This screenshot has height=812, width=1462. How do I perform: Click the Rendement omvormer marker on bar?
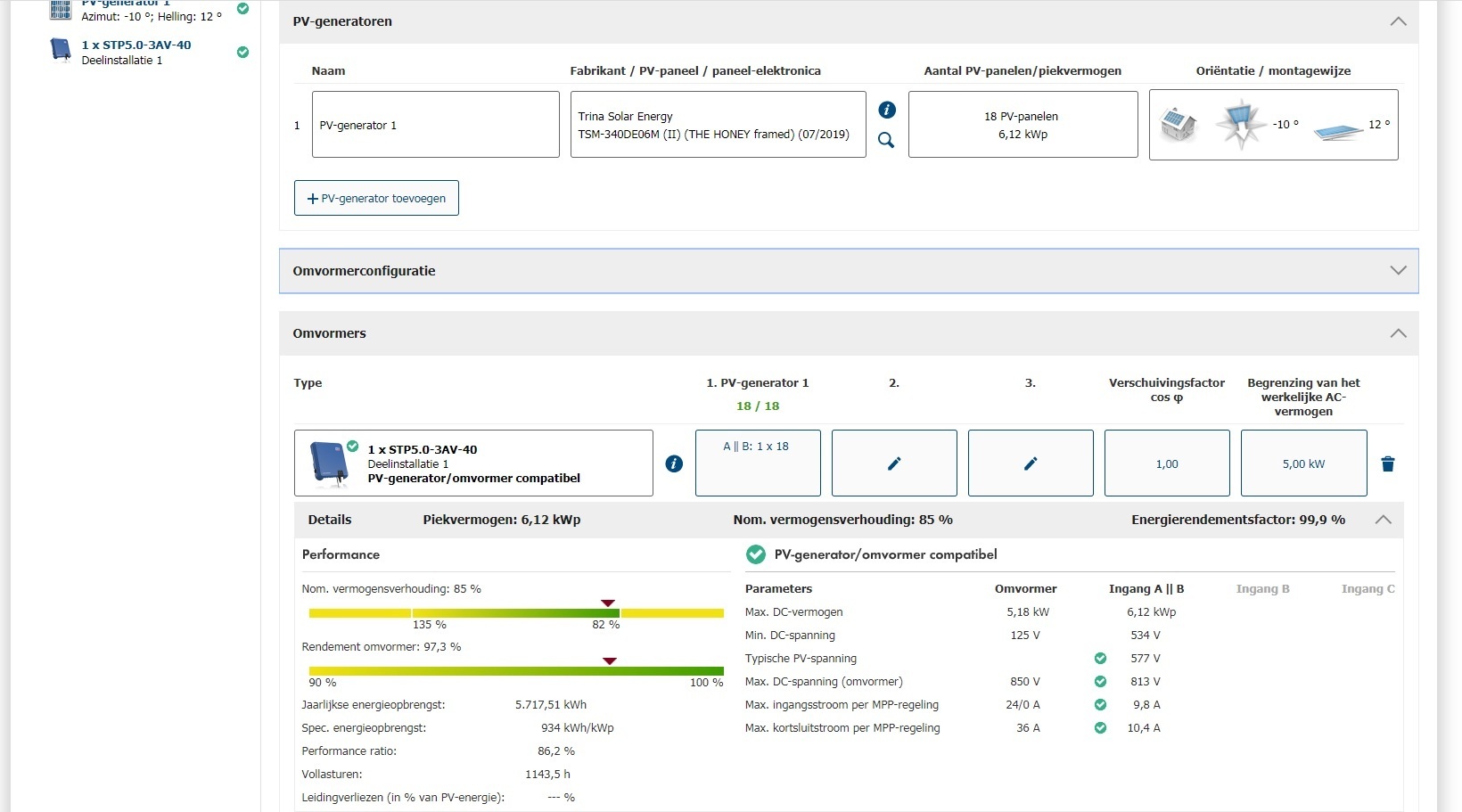pyautogui.click(x=610, y=661)
